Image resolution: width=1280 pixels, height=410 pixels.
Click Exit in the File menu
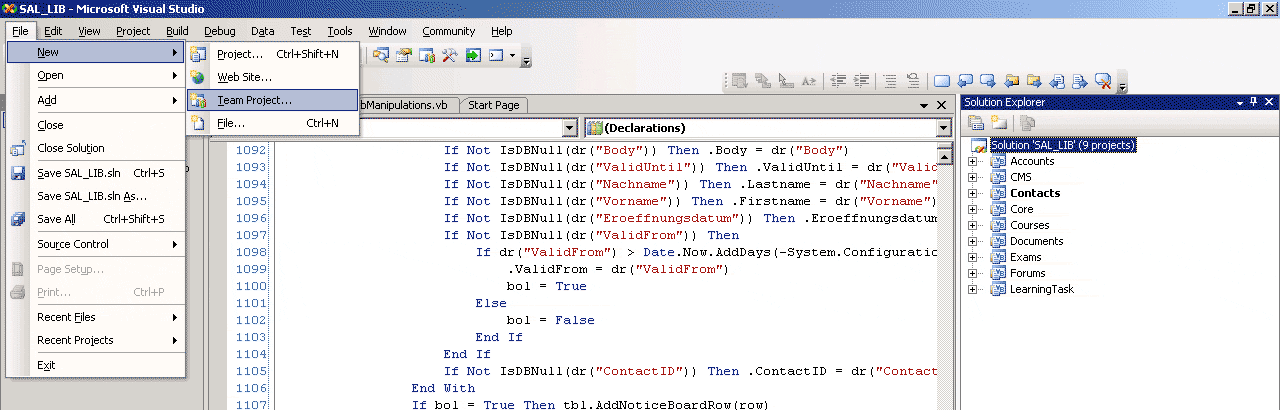tap(95, 365)
